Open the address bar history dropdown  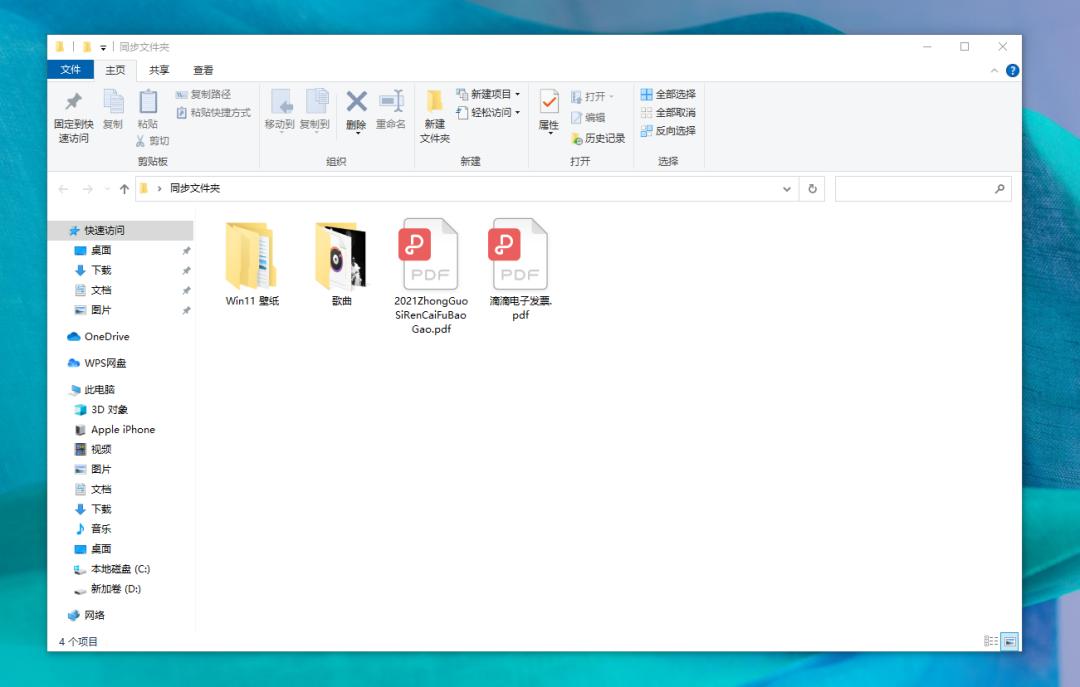coord(787,189)
